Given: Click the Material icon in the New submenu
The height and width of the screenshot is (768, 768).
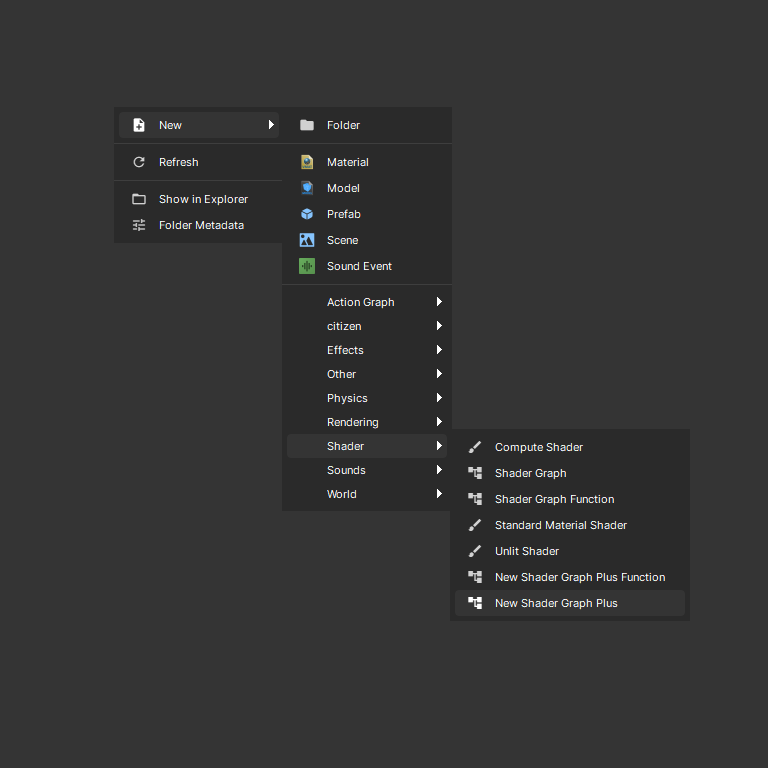Looking at the screenshot, I should [x=307, y=162].
